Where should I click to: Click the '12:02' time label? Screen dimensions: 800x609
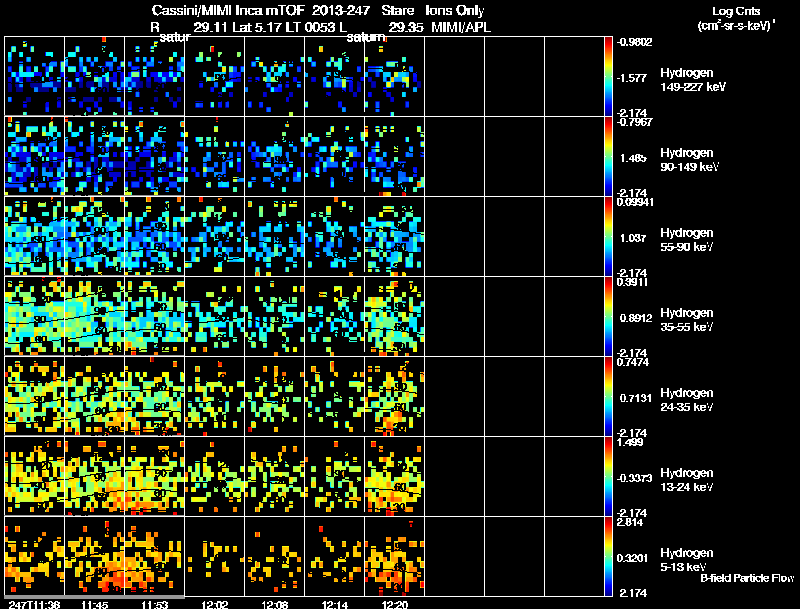pos(215,604)
